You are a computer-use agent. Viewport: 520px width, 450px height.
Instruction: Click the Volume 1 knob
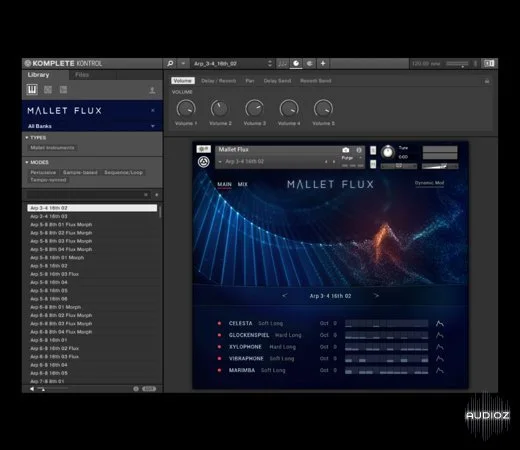[x=186, y=109]
